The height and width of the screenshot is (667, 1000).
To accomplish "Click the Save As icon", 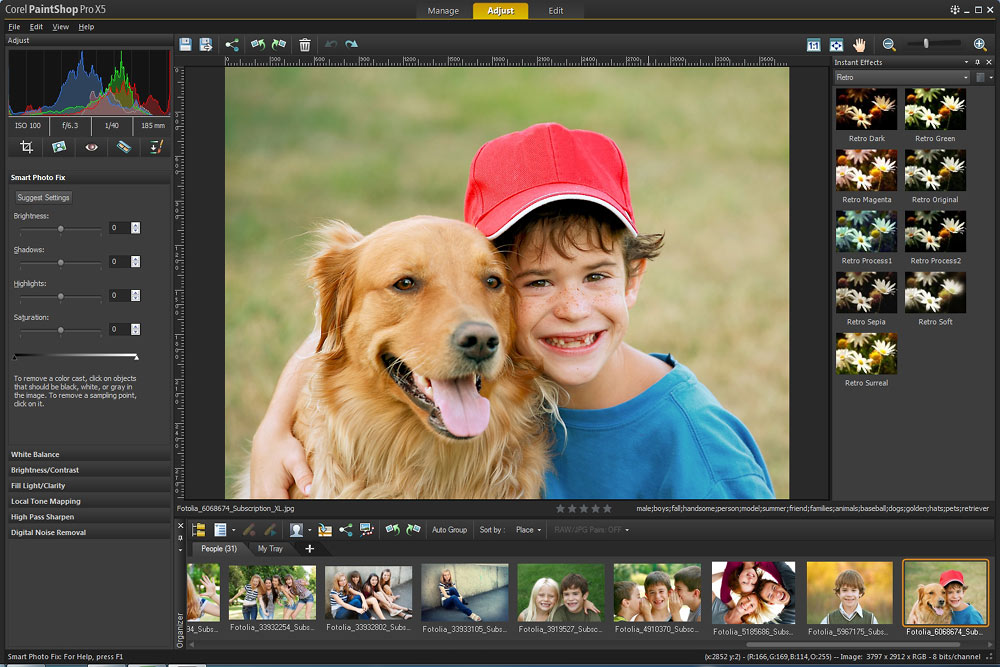I will click(x=208, y=44).
